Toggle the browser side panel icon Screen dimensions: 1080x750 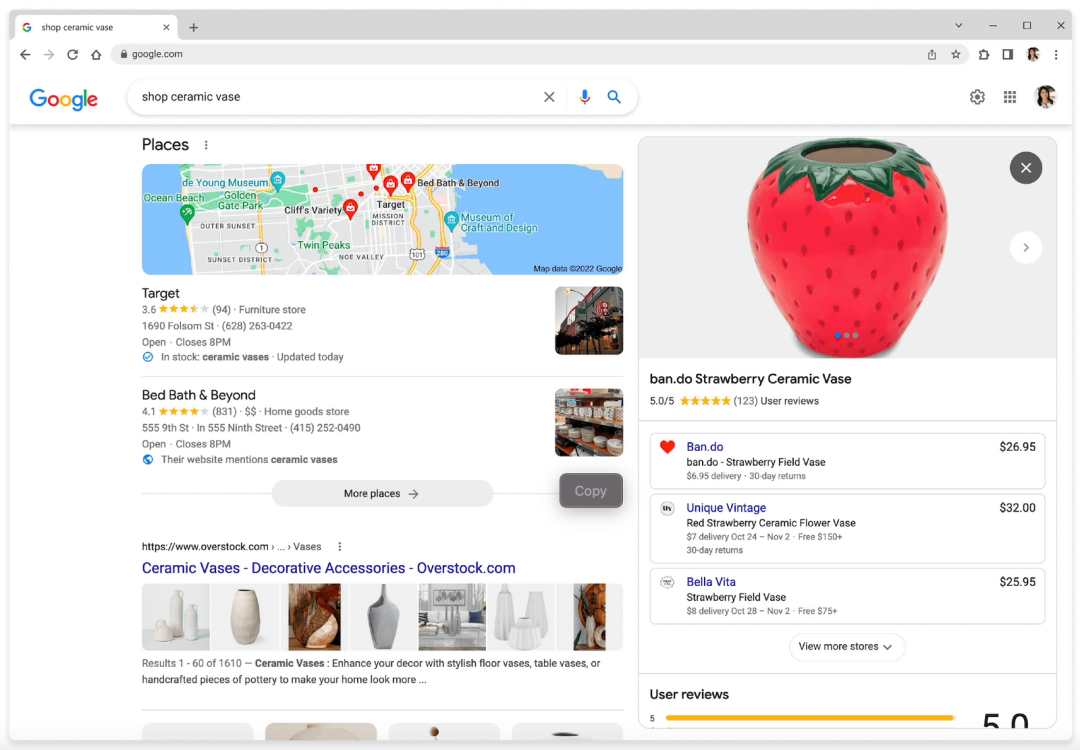pyautogui.click(x=1008, y=54)
